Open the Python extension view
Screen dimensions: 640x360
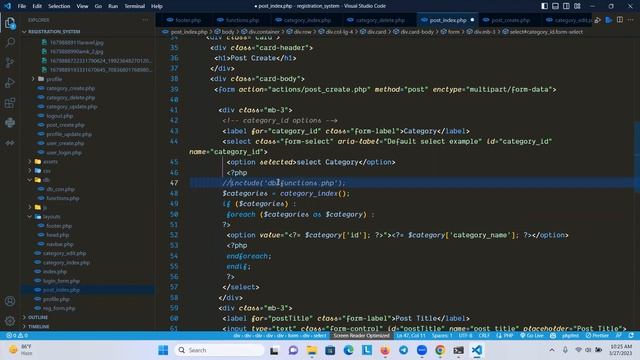(10, 122)
